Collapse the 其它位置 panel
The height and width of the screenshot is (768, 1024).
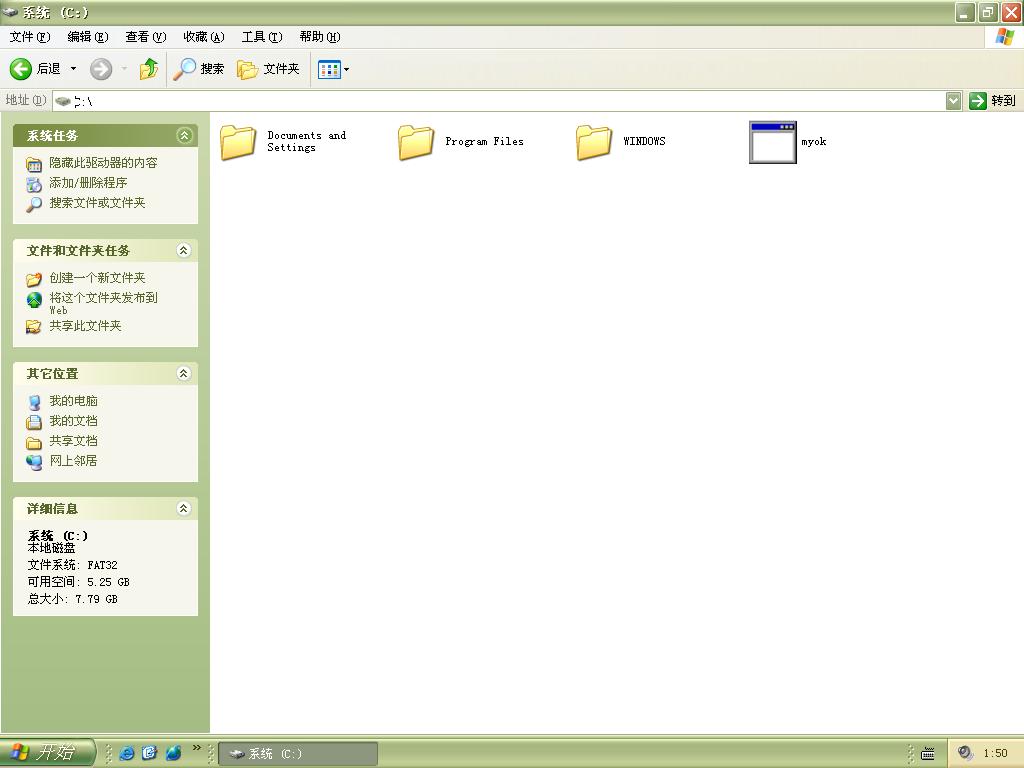point(184,373)
